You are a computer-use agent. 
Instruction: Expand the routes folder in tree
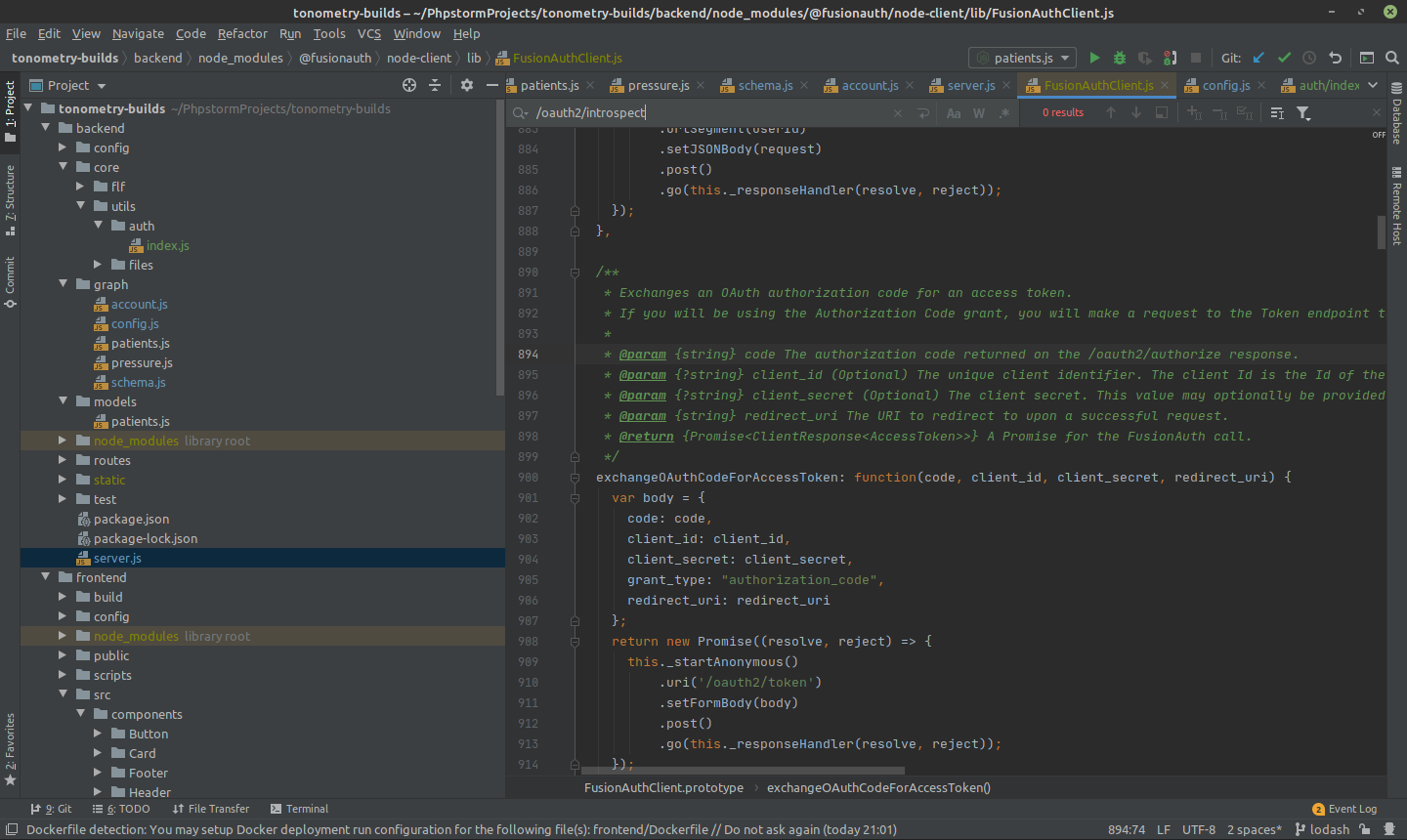63,460
